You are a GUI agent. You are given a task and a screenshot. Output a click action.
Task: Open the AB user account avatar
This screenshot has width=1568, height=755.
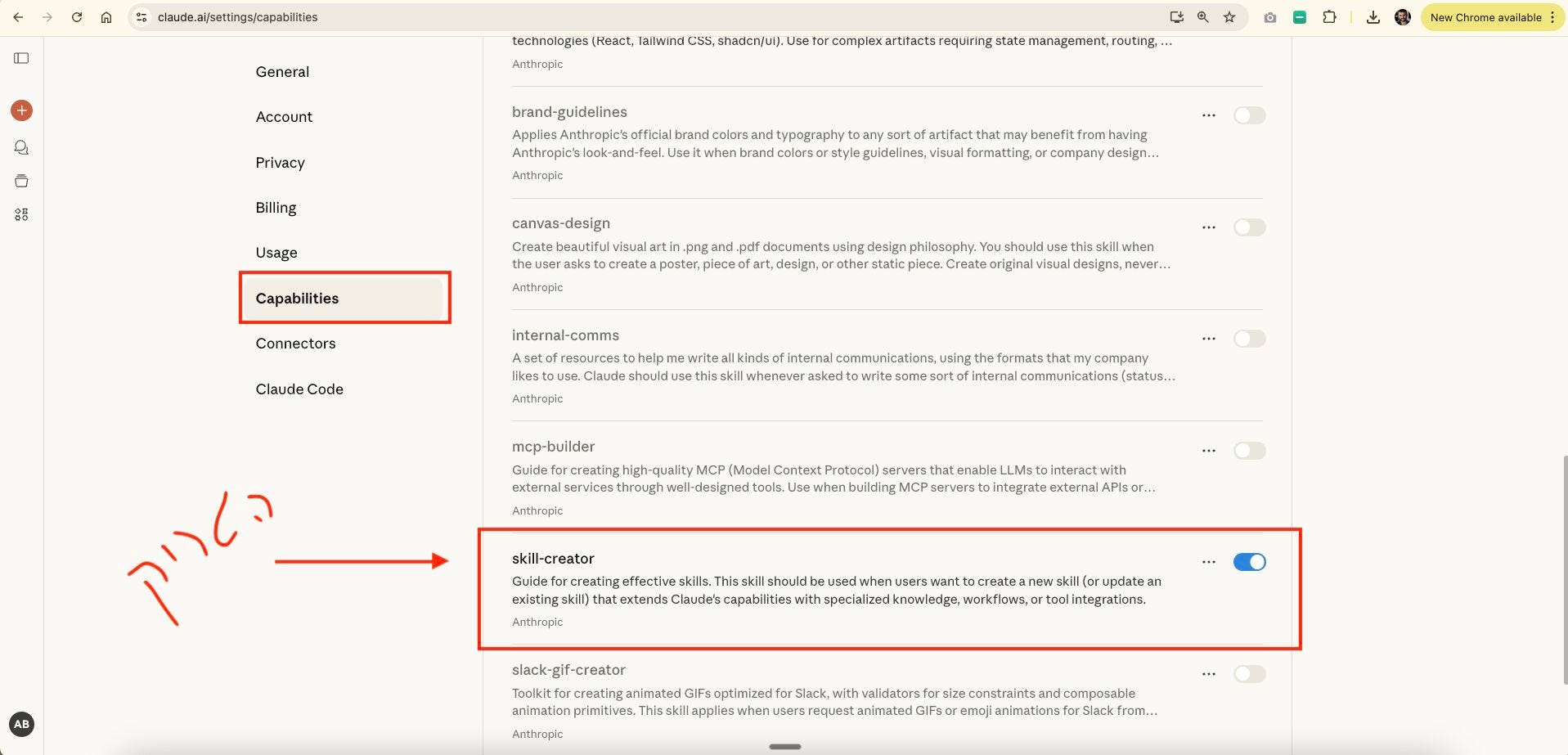pyautogui.click(x=22, y=724)
